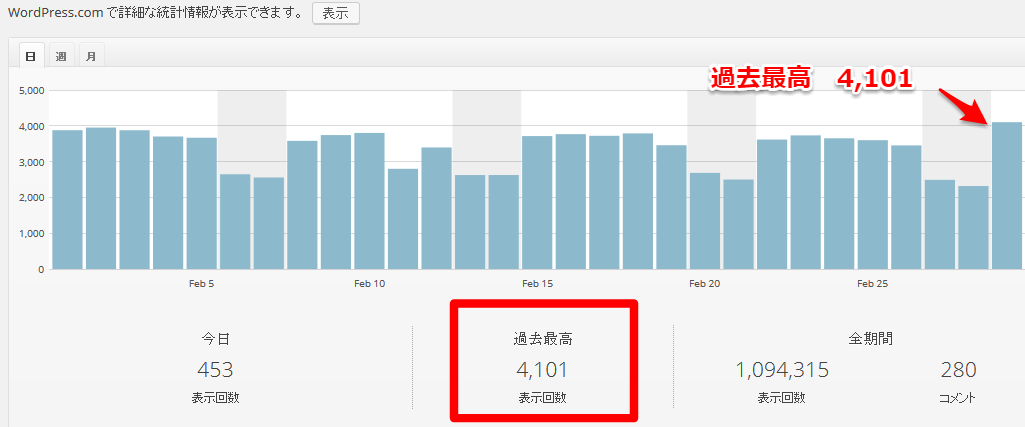Click today's view count of 453
Viewport: 1025px width, 427px height.
tap(215, 370)
